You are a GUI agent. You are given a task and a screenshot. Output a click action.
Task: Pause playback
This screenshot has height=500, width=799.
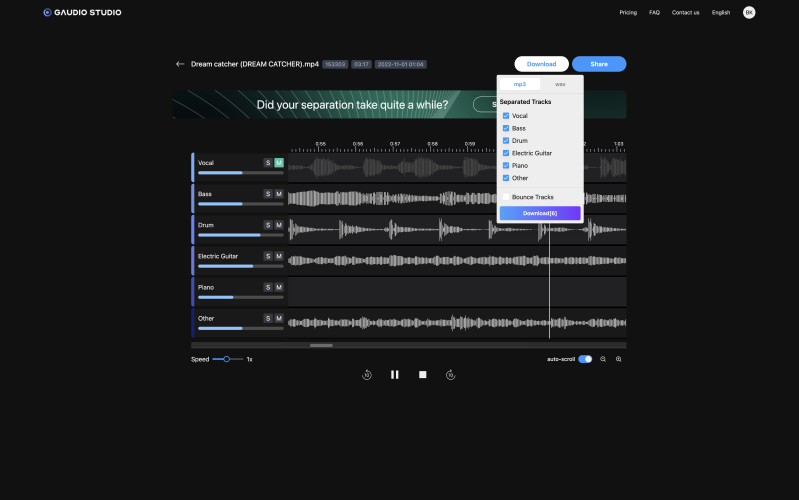coord(394,375)
